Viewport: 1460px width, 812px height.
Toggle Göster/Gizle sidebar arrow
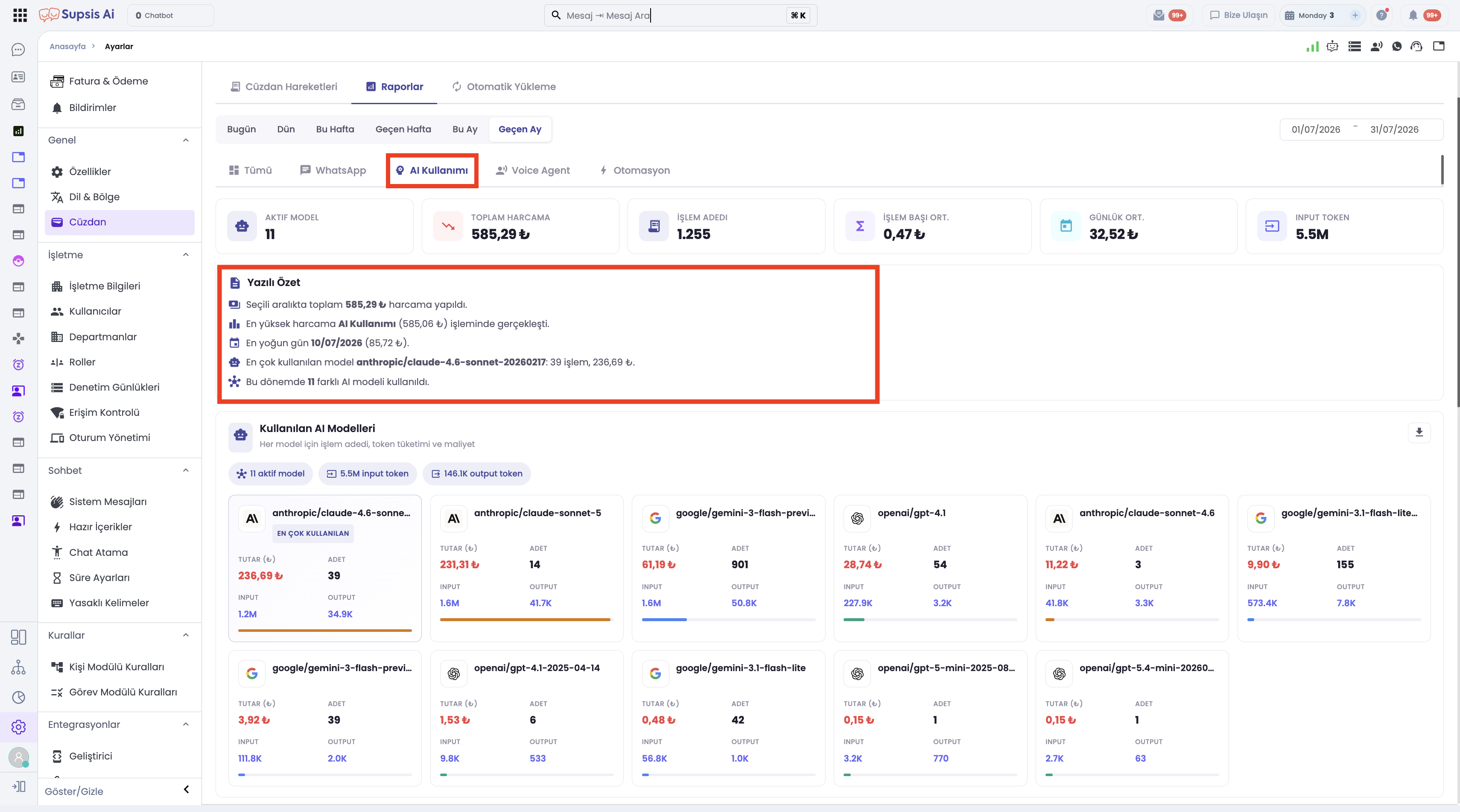click(x=186, y=790)
